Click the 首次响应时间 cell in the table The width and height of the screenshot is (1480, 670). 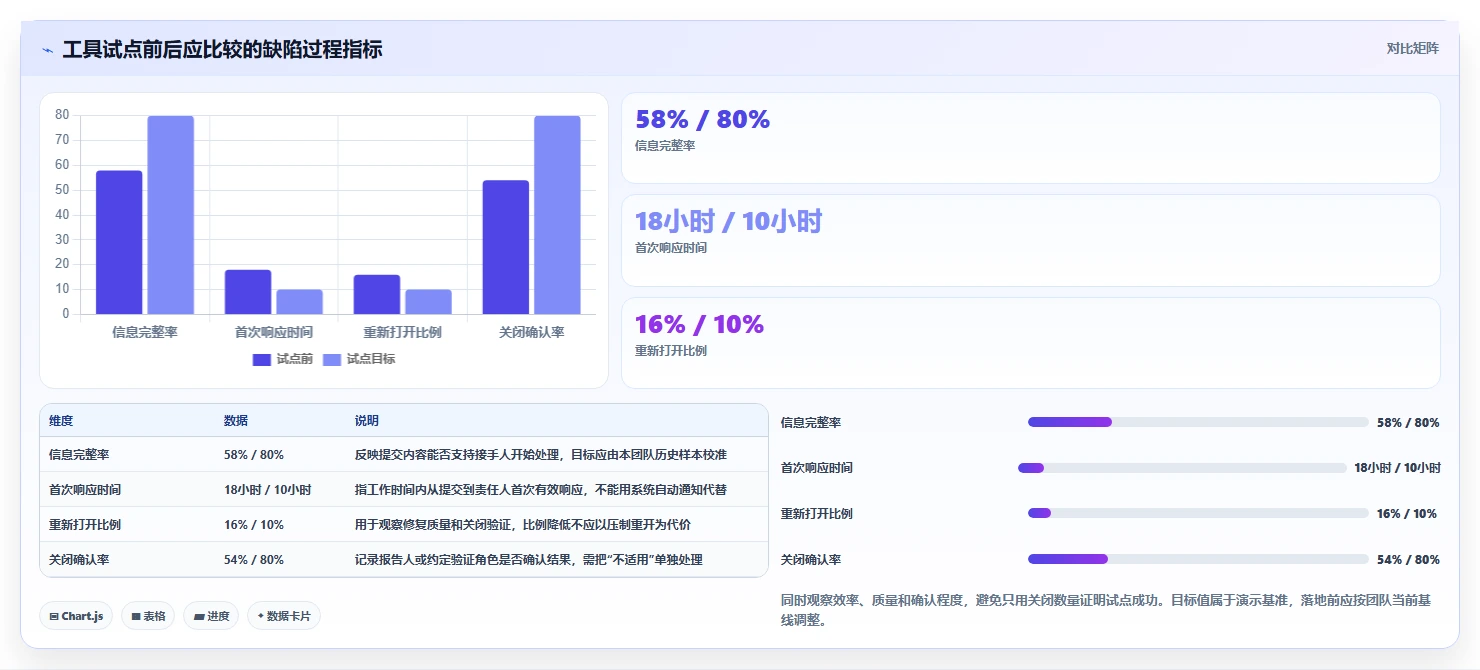click(x=85, y=490)
